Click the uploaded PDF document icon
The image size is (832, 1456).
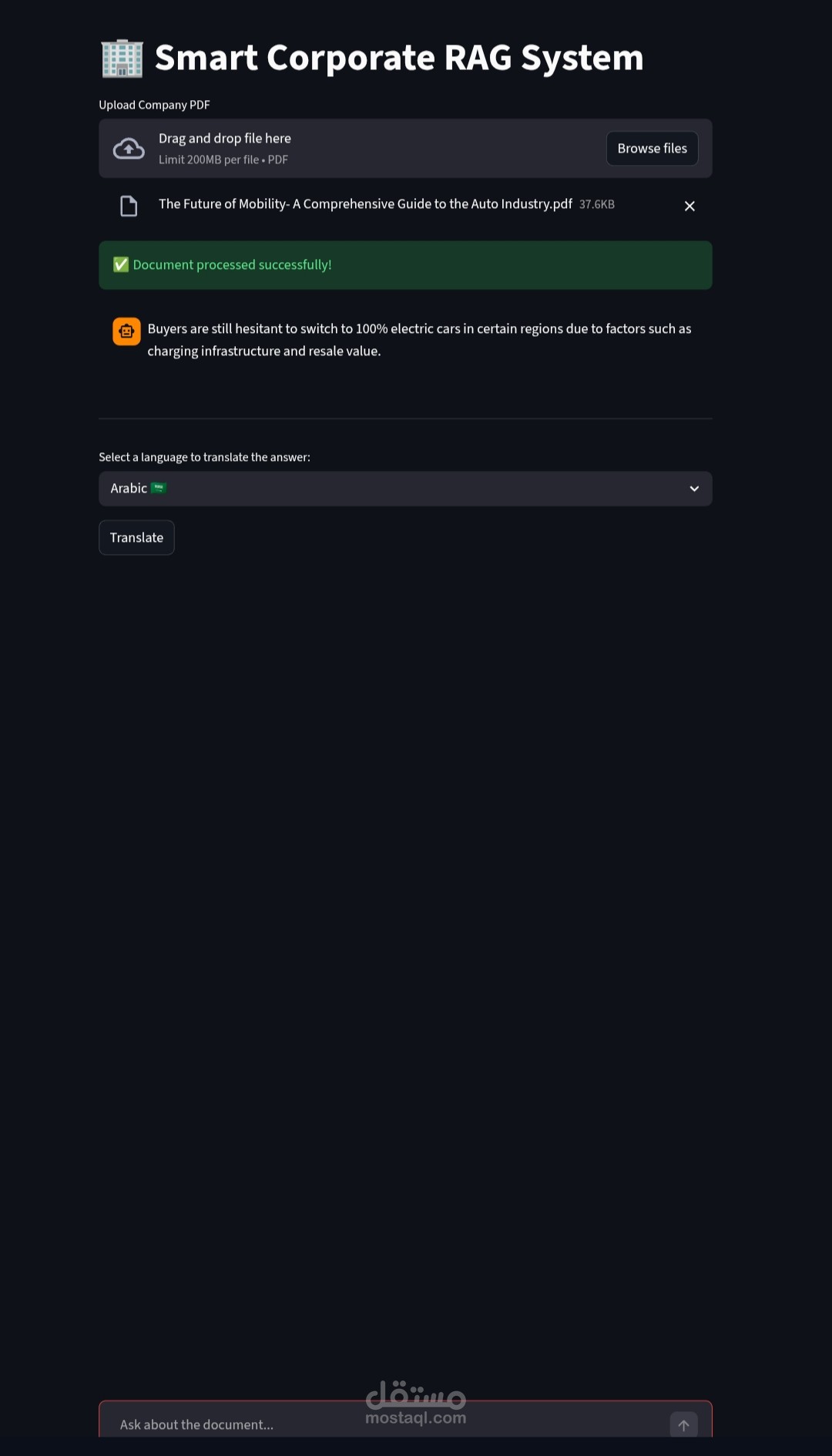129,206
